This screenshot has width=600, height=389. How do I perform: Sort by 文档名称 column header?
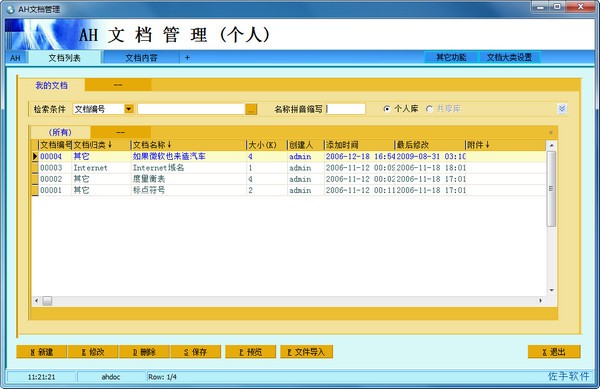coord(189,145)
